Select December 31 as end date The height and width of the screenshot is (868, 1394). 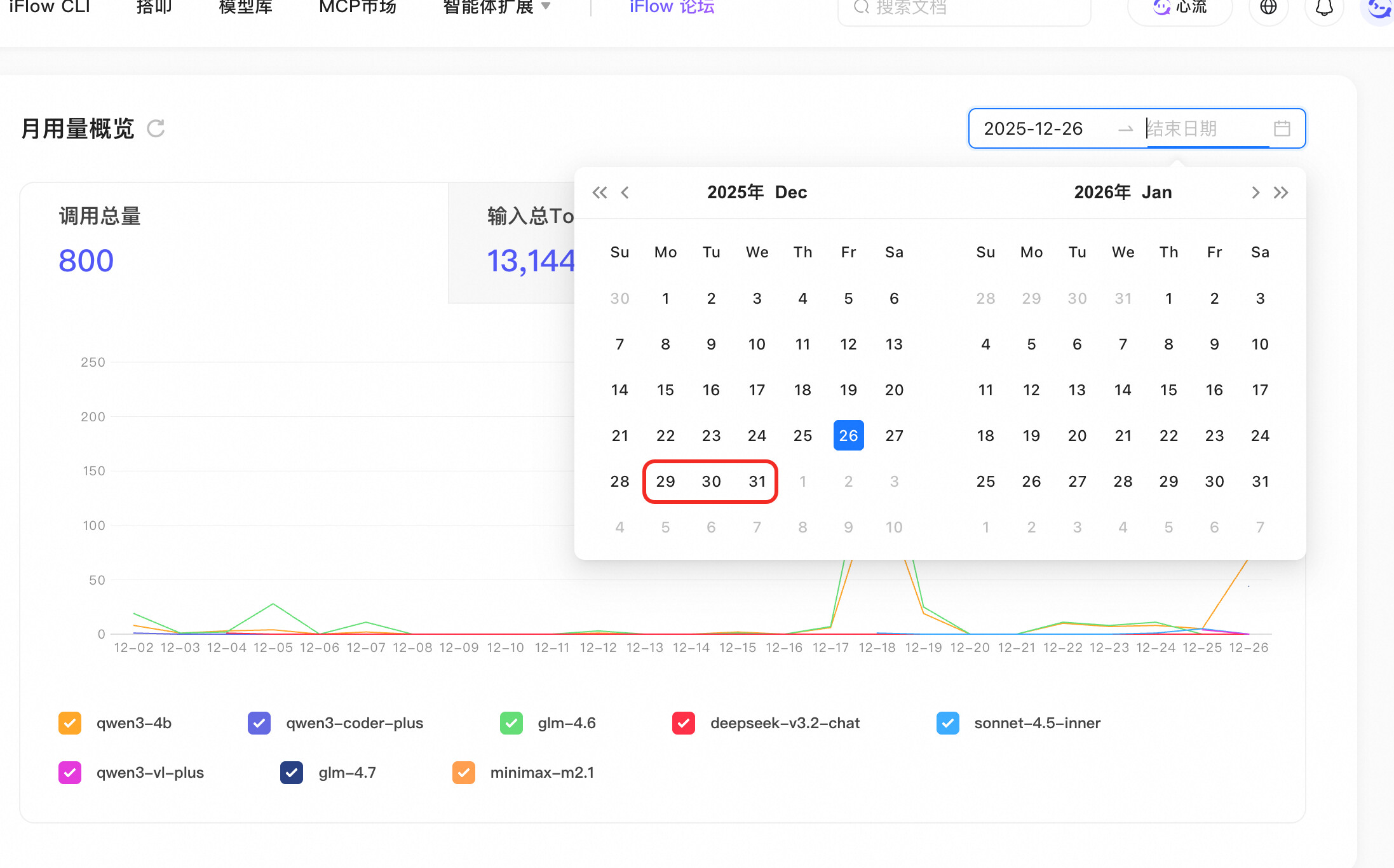tap(757, 482)
